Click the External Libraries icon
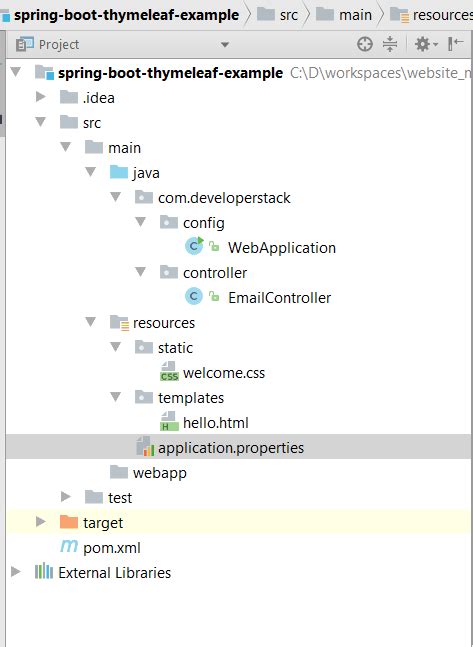The height and width of the screenshot is (647, 473). 44,571
